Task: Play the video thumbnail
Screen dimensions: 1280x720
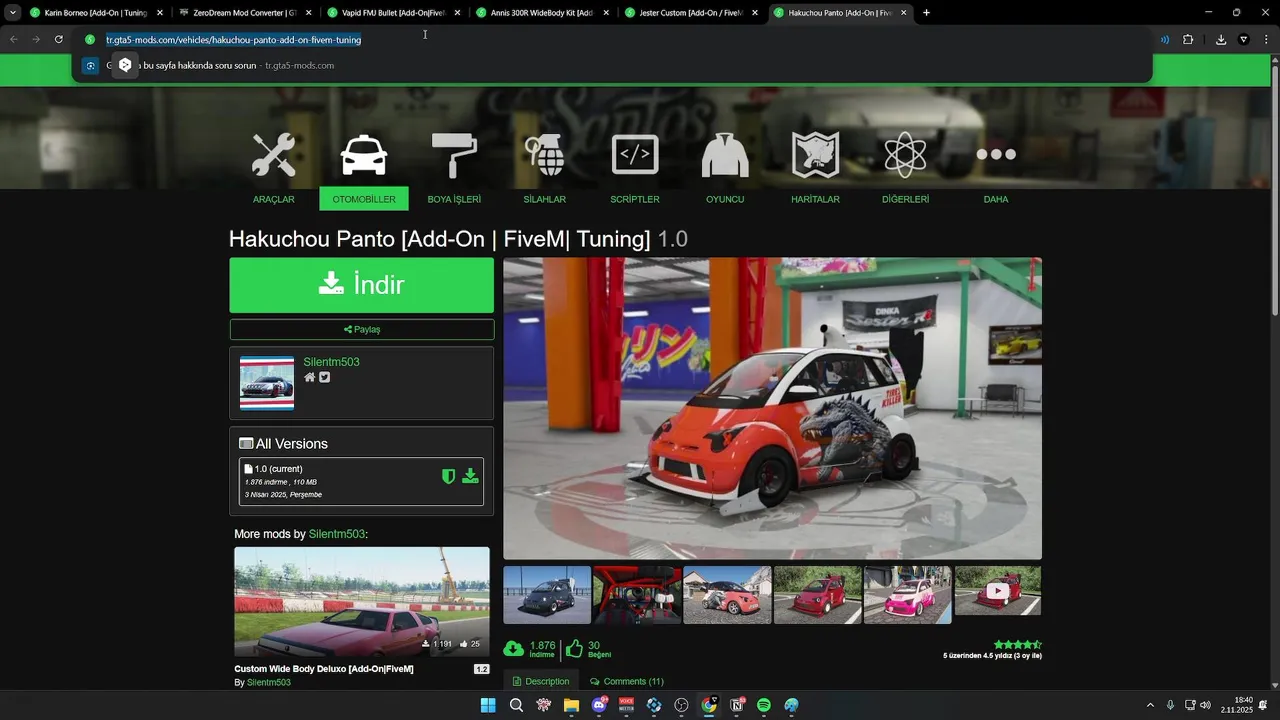Action: 998,591
